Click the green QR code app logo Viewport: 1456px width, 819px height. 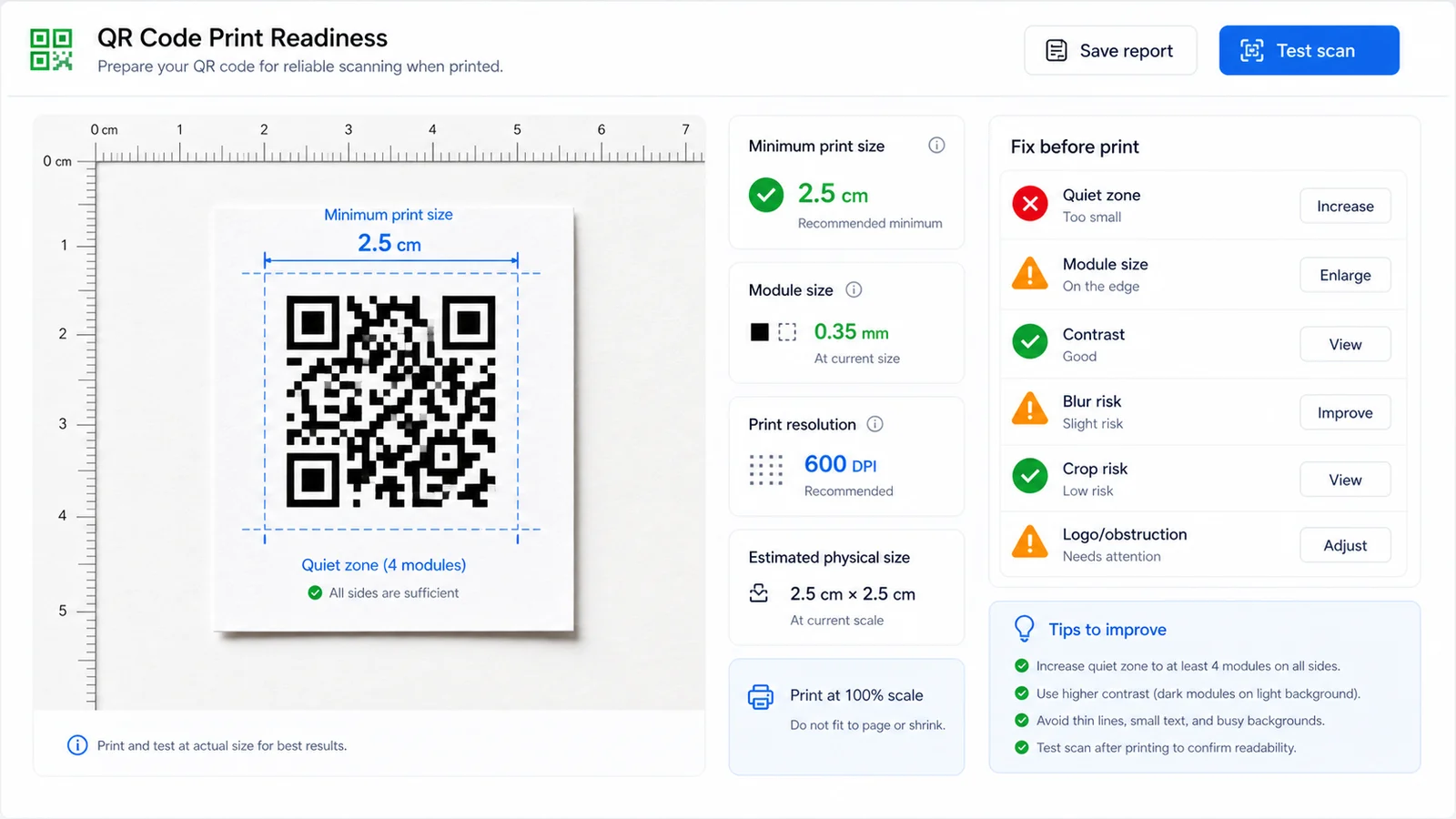click(51, 50)
